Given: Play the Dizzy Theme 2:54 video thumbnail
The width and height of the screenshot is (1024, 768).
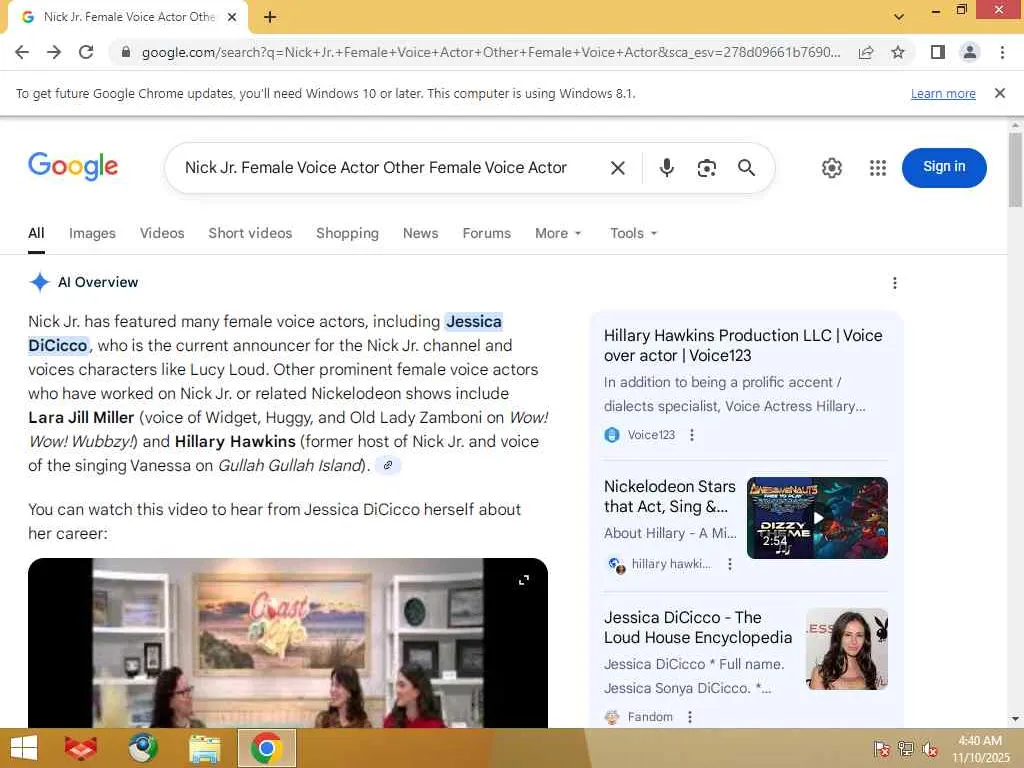Looking at the screenshot, I should [x=817, y=518].
